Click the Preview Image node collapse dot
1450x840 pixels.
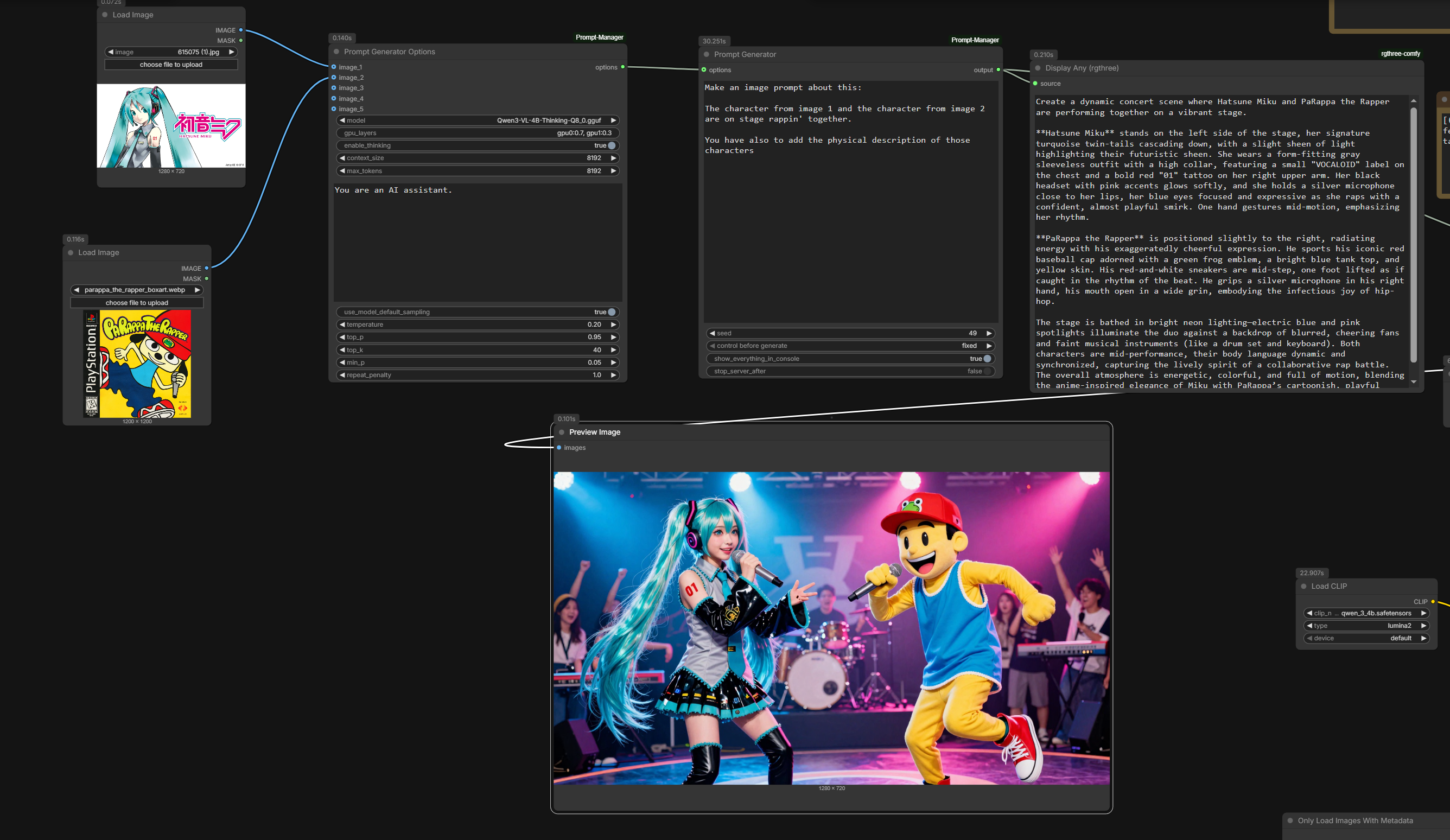(562, 432)
